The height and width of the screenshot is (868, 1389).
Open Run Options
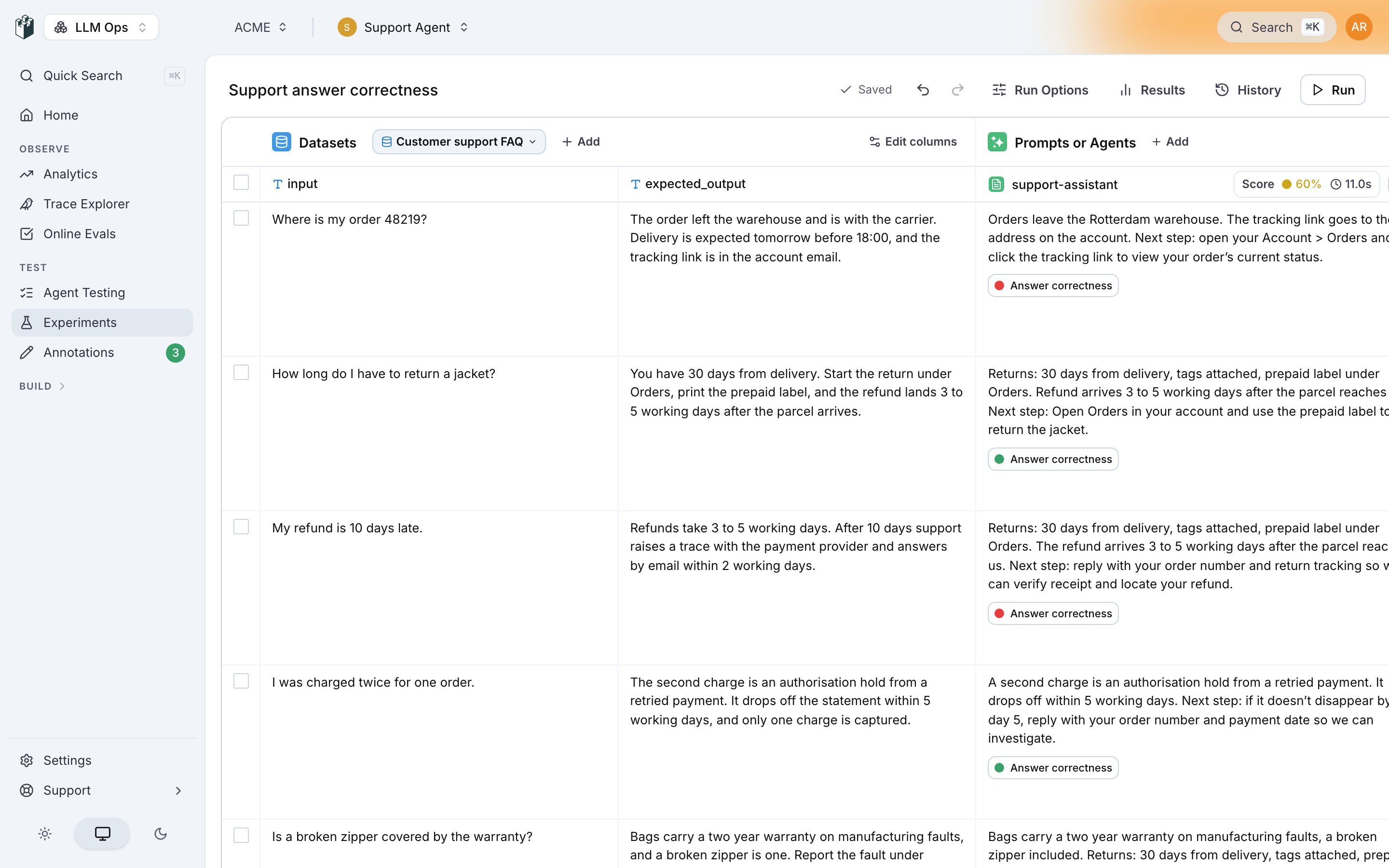1040,90
